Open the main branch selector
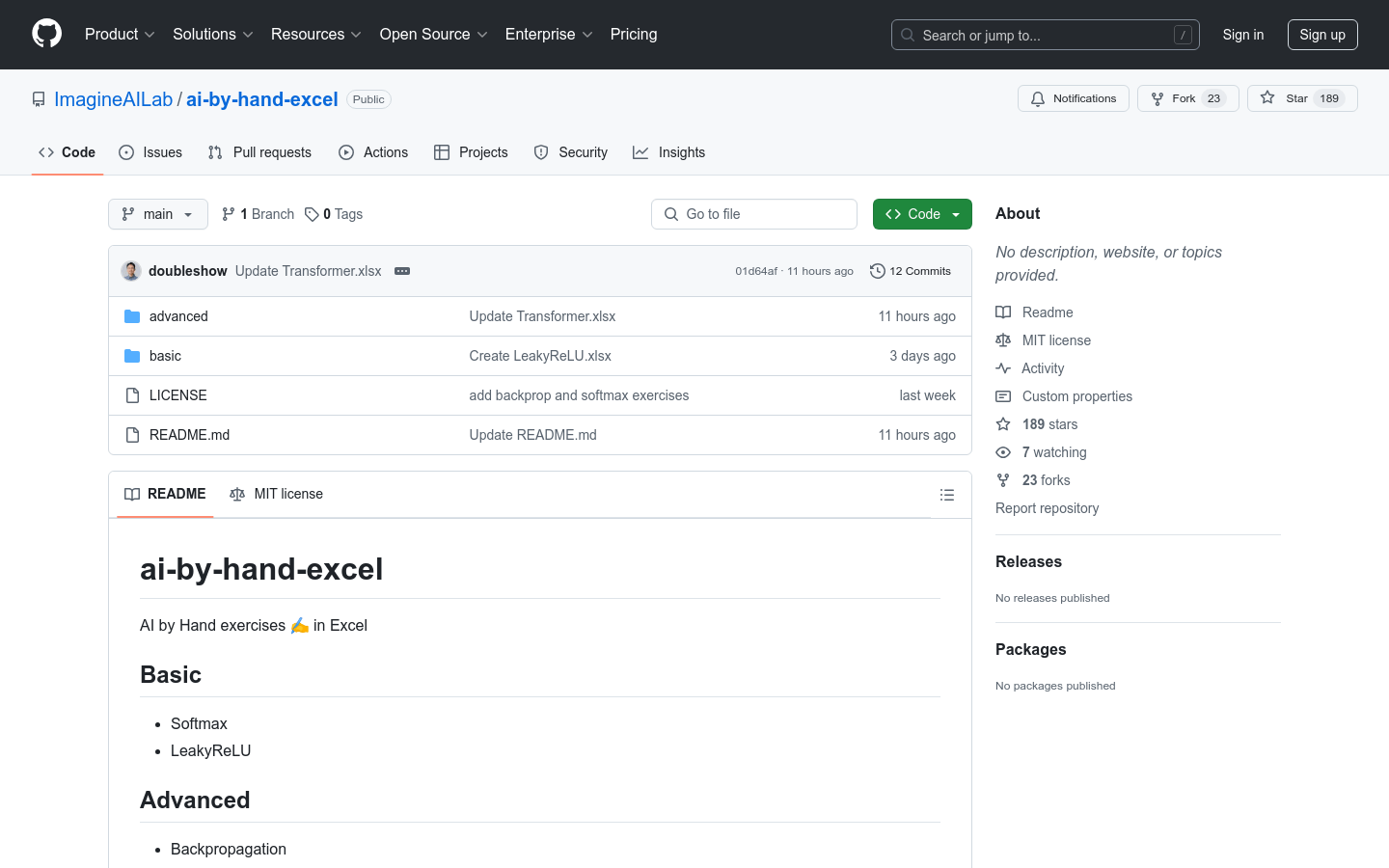The height and width of the screenshot is (868, 1389). (x=158, y=214)
